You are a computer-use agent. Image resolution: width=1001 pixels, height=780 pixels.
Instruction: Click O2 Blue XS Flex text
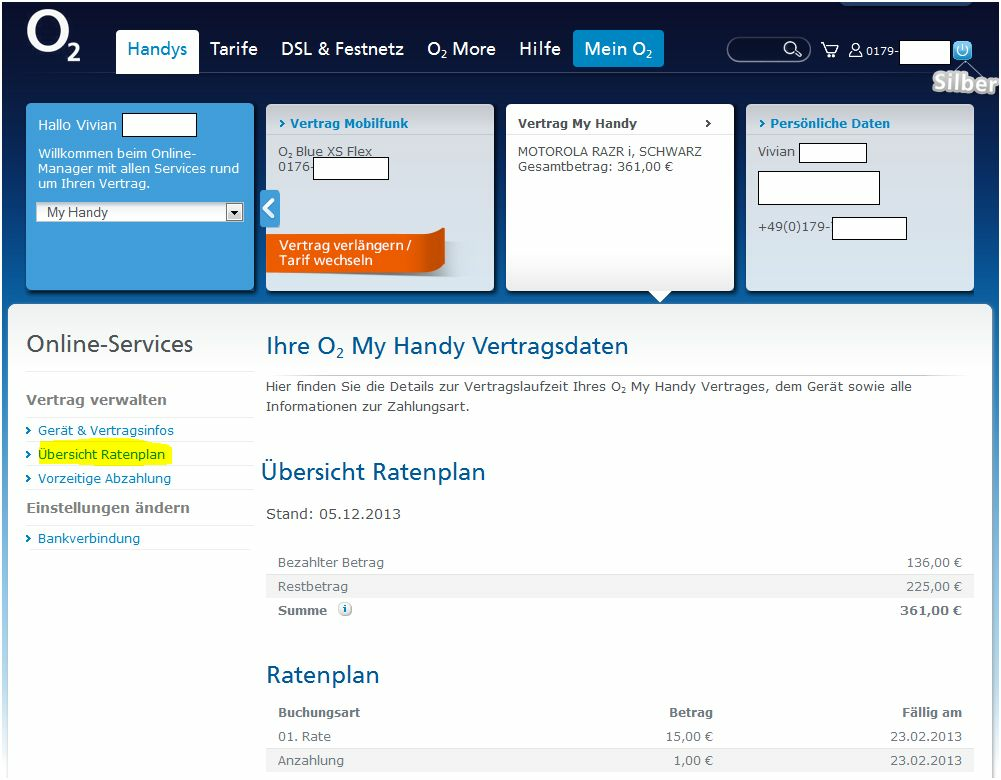pos(325,151)
